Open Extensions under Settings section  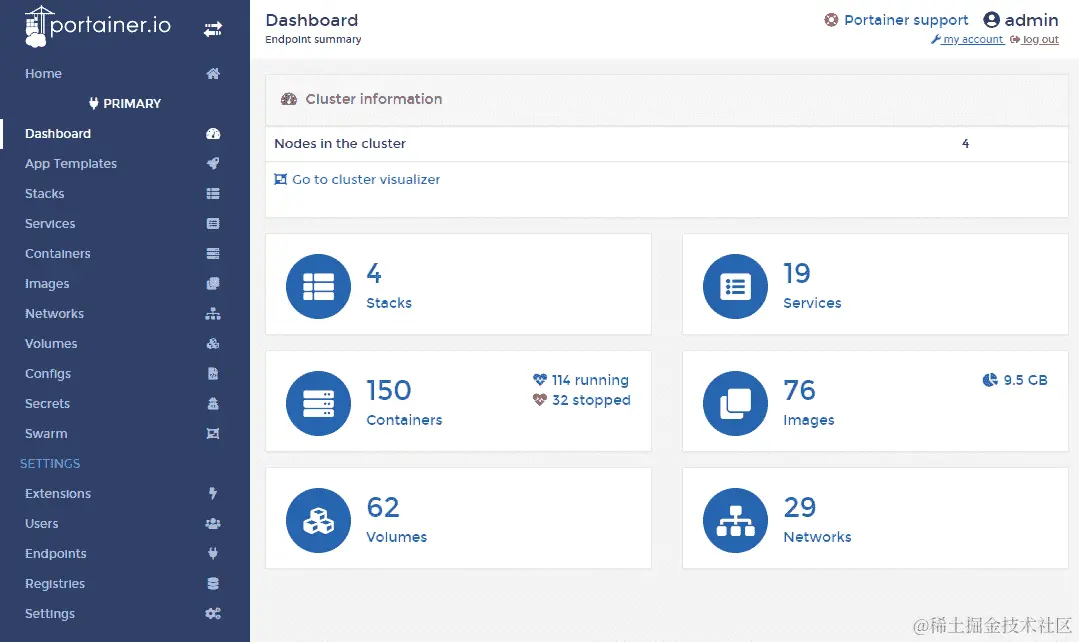[x=58, y=493]
